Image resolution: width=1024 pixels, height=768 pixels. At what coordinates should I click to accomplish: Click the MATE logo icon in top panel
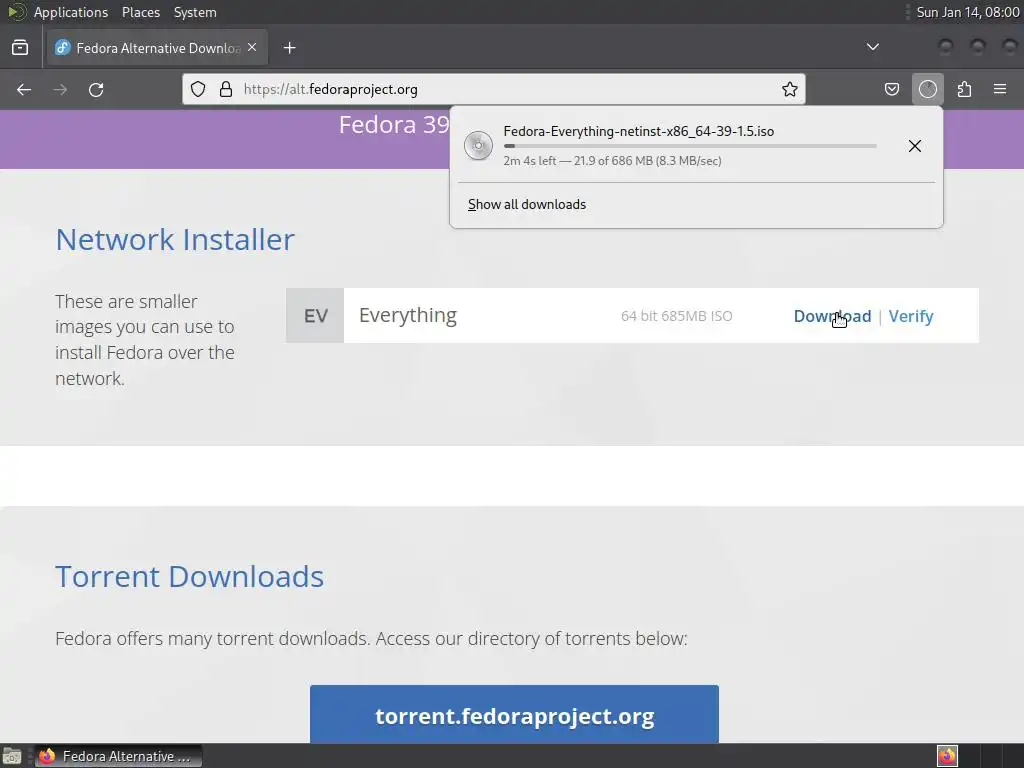pos(16,12)
